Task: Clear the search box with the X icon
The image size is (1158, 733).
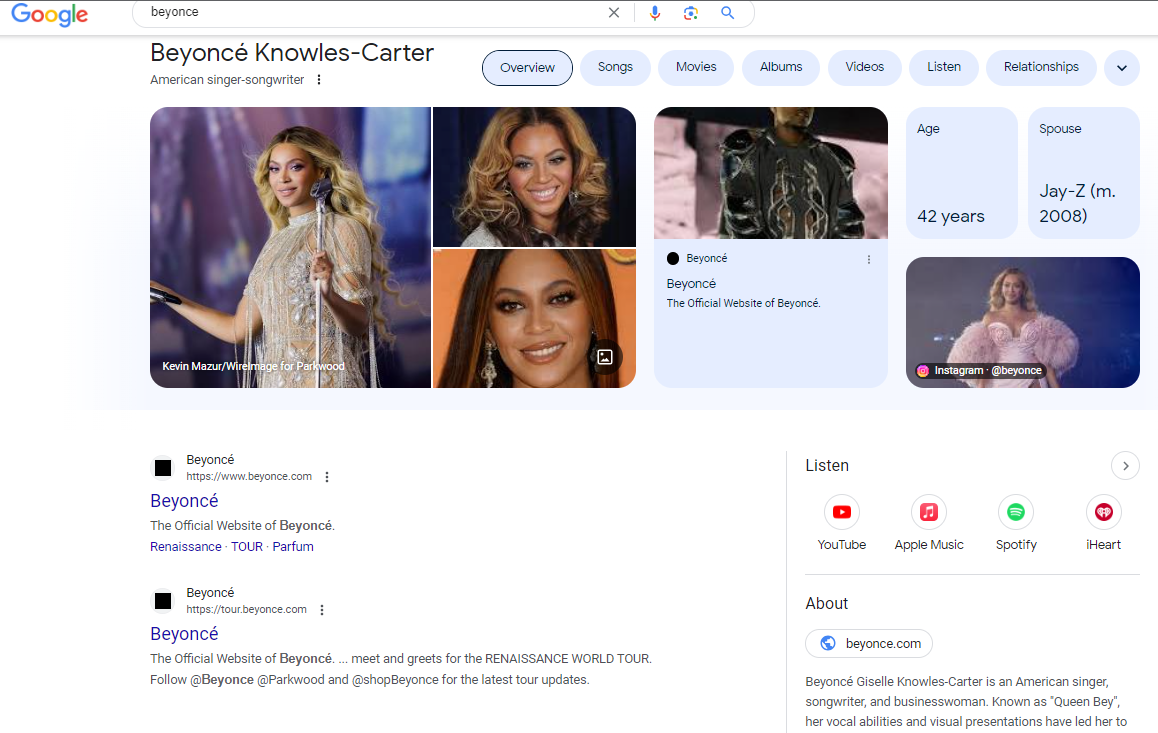Action: (x=614, y=13)
